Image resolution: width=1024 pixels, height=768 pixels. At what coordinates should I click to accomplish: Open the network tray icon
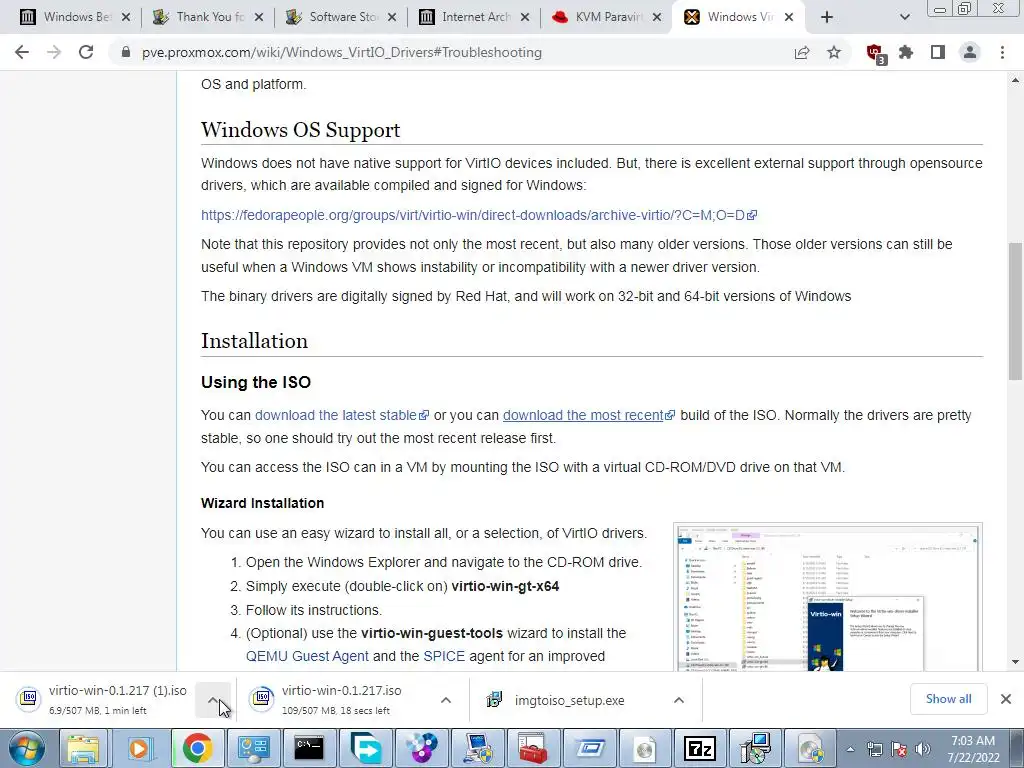(x=874, y=749)
